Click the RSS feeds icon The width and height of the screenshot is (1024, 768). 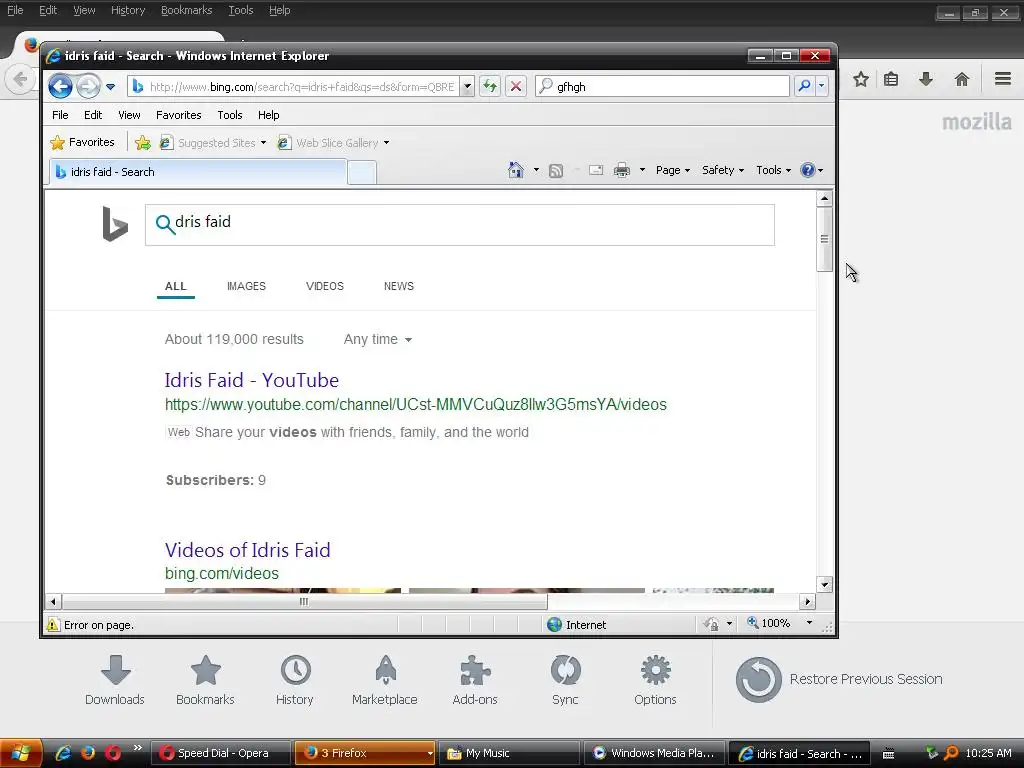coord(556,171)
